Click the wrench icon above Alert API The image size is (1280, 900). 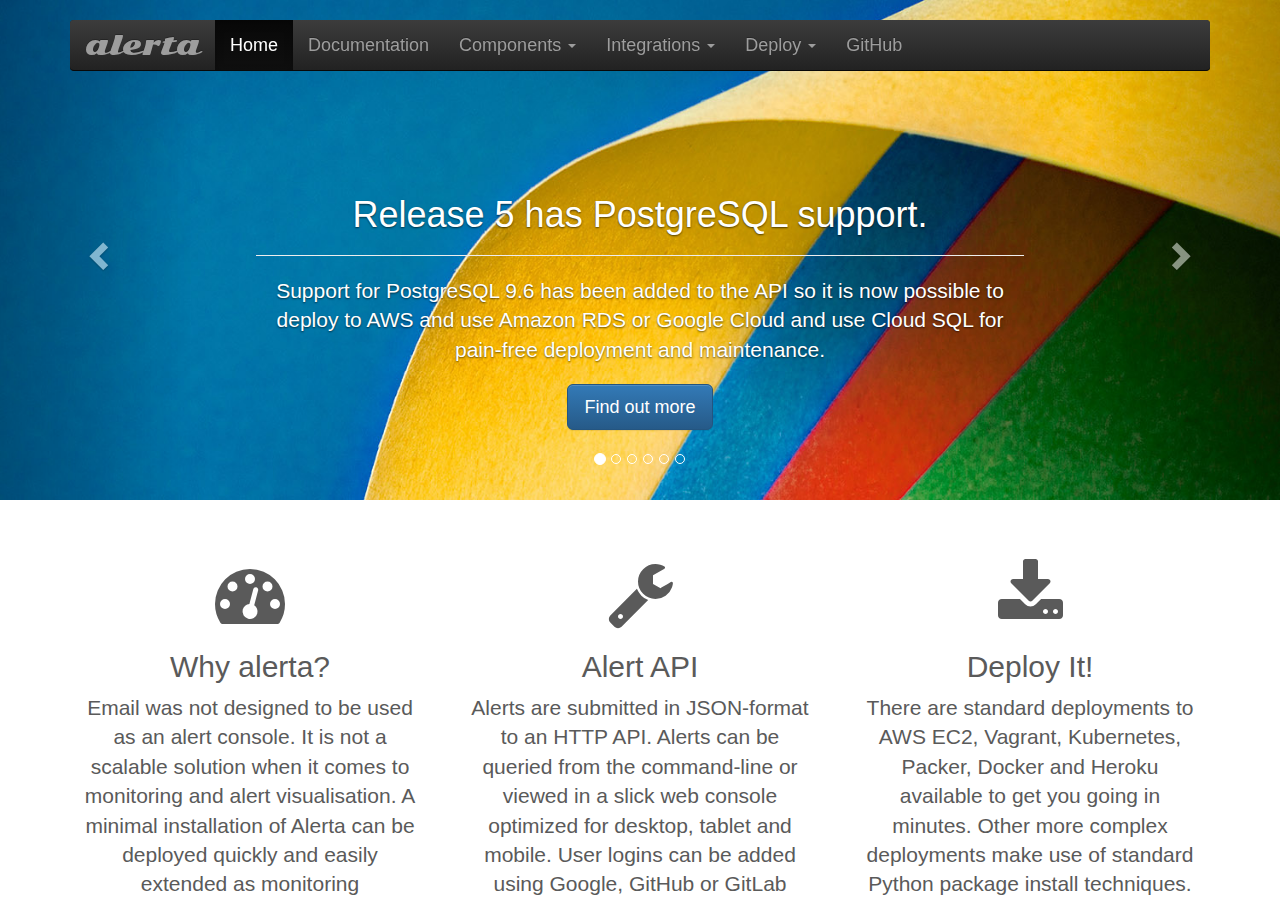coord(640,596)
